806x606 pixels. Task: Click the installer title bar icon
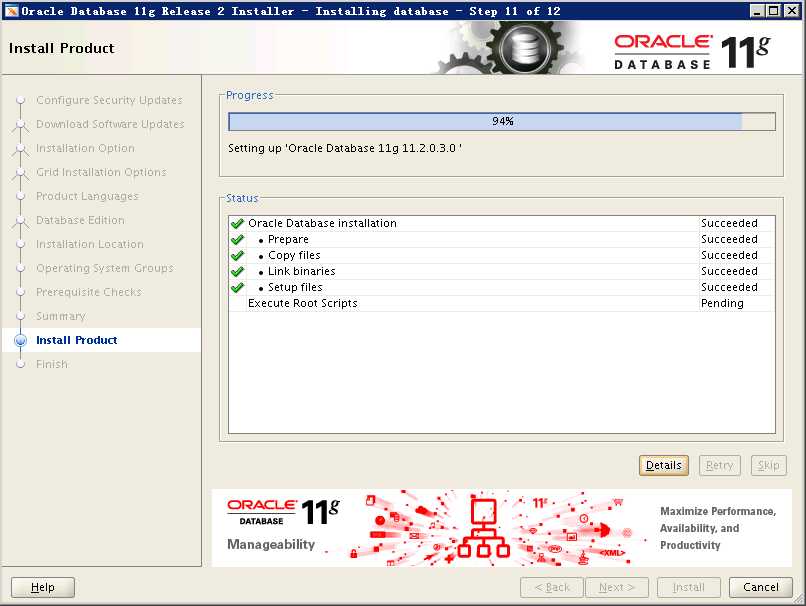click(11, 11)
